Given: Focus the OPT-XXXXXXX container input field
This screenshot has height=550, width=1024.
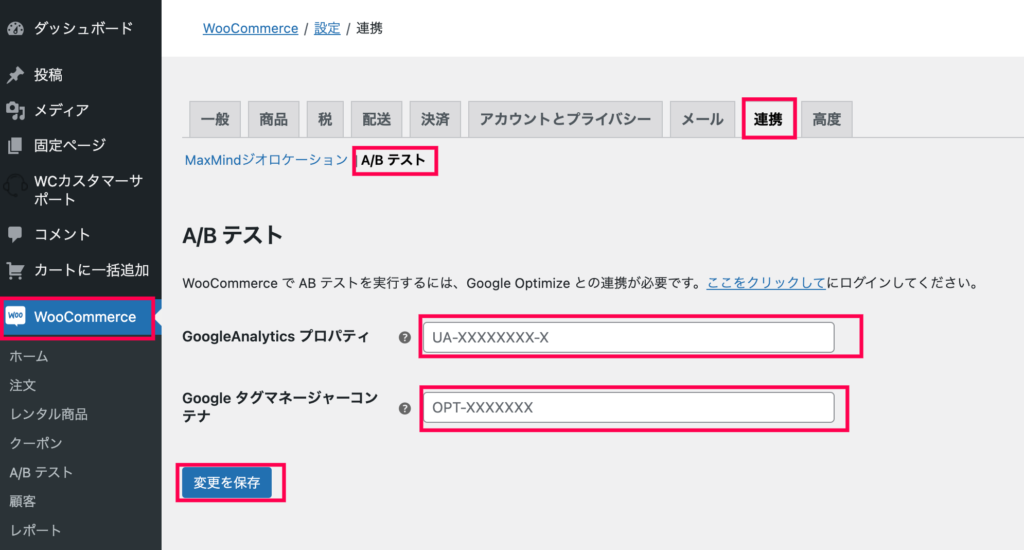Looking at the screenshot, I should click(628, 408).
